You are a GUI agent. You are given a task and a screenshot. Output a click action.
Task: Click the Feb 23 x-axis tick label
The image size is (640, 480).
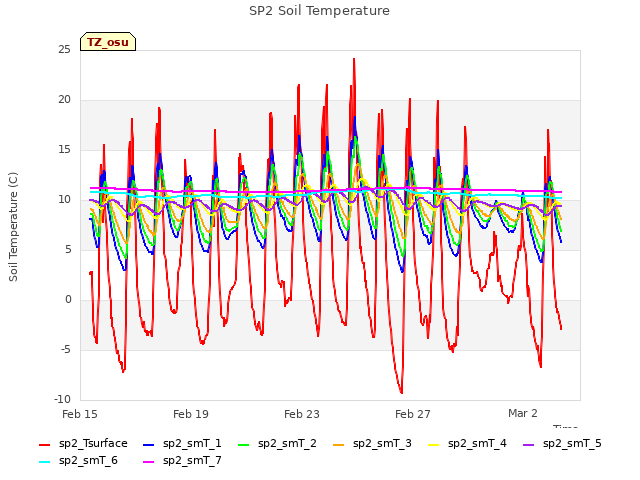point(302,414)
